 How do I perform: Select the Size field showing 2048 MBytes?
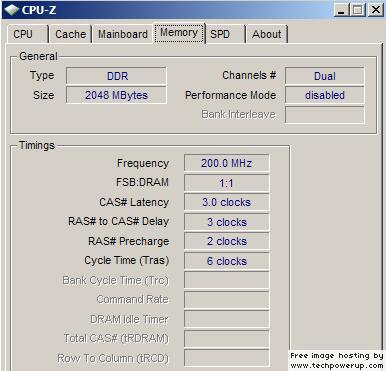[116, 95]
